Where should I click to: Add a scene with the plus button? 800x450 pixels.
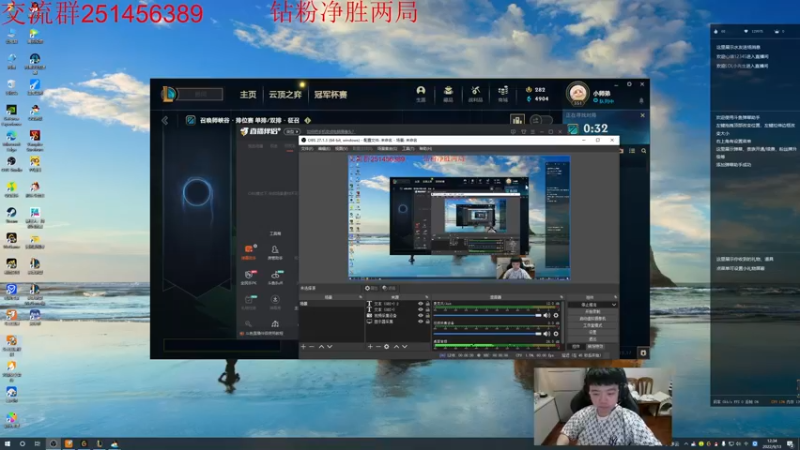(x=304, y=346)
